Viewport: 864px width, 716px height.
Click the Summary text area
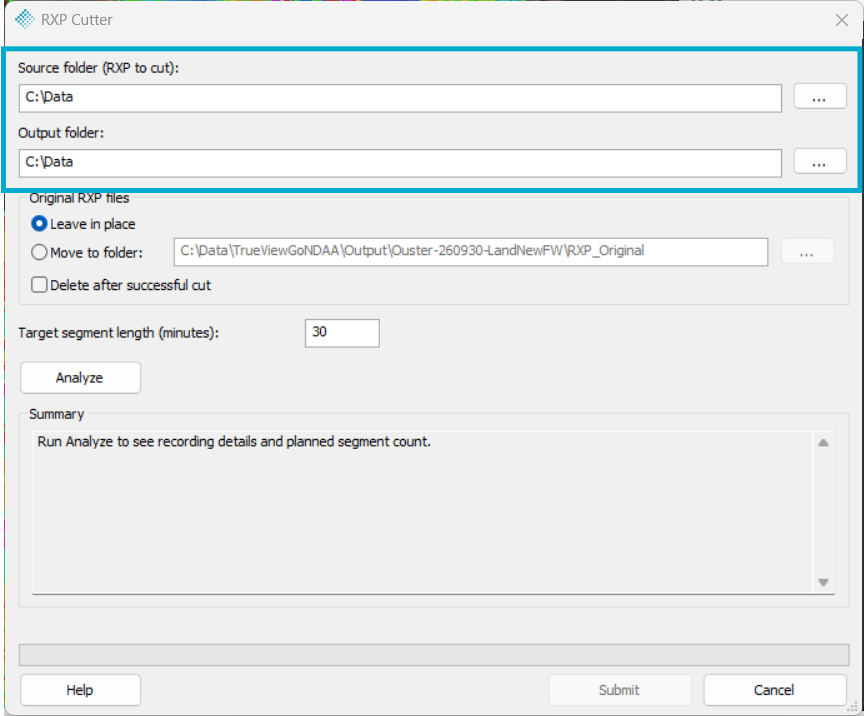click(x=423, y=512)
